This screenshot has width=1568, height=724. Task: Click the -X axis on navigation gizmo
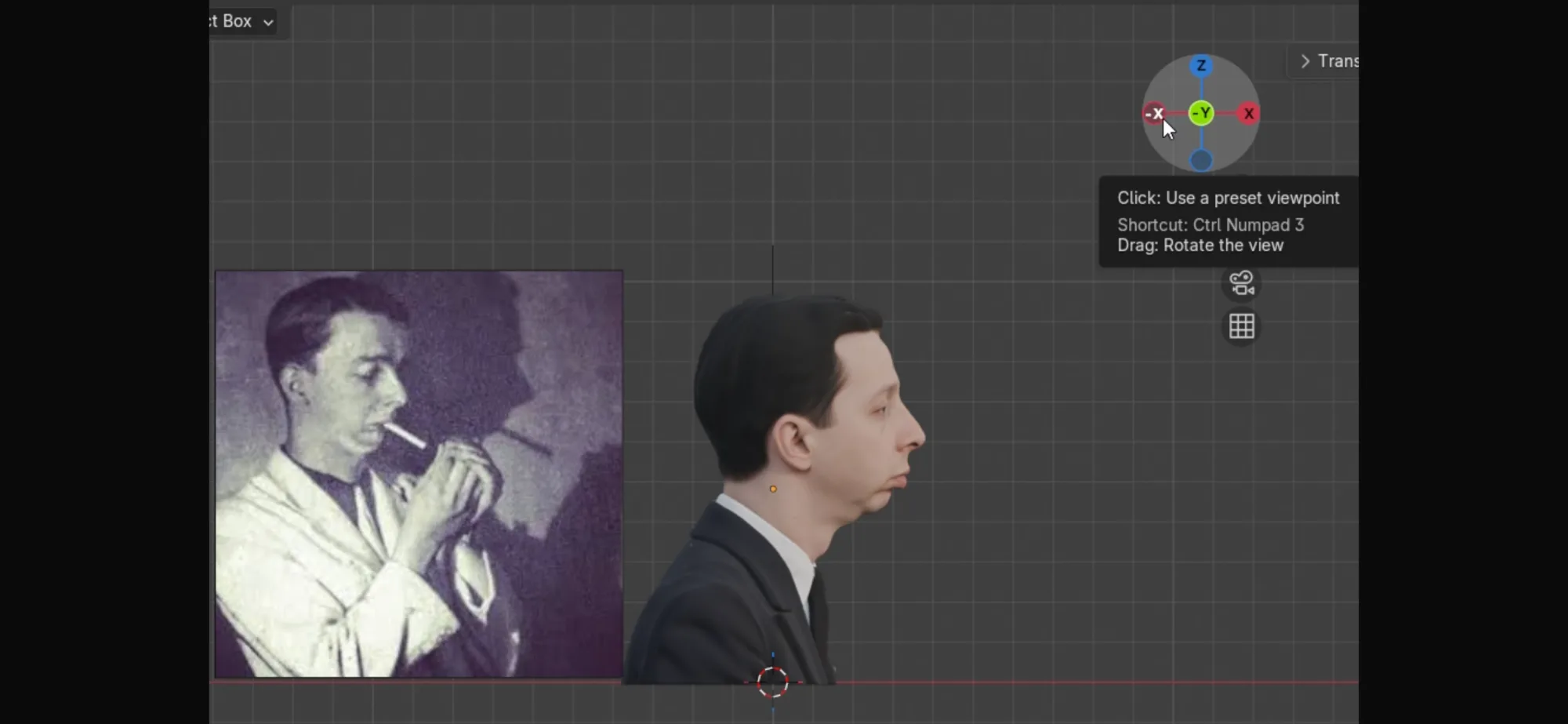(x=1154, y=114)
